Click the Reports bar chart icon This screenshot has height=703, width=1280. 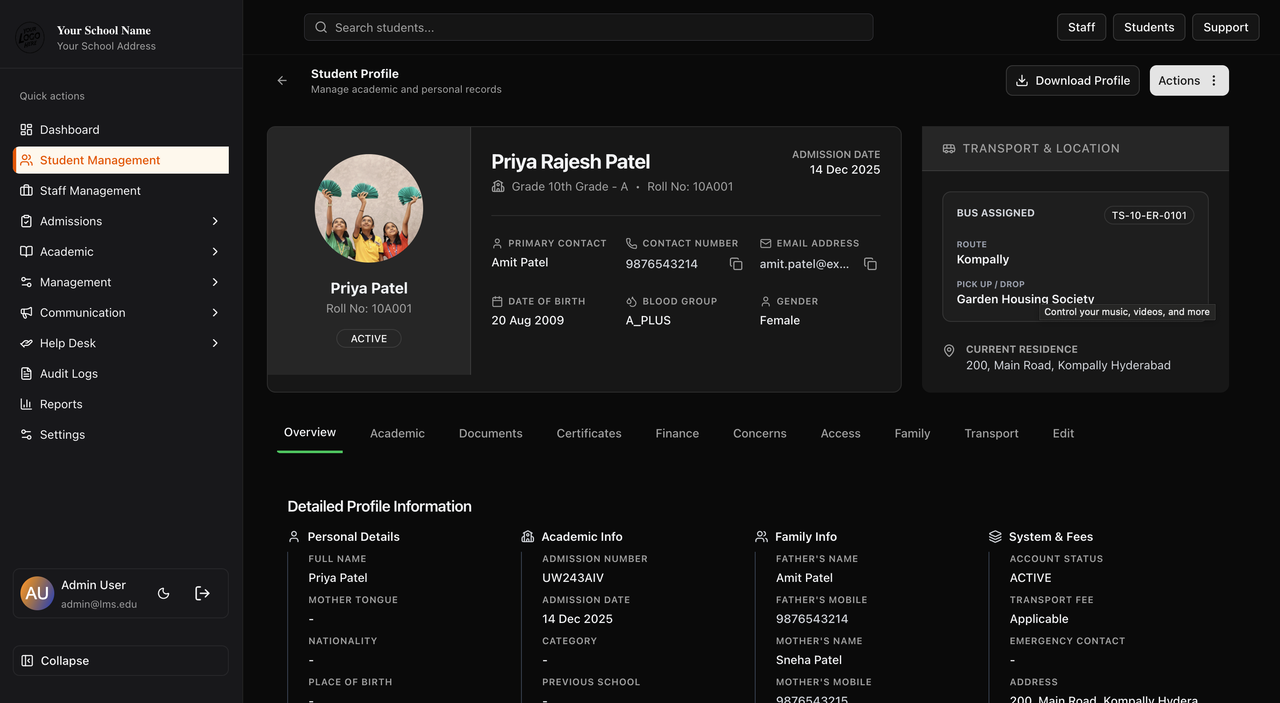tap(26, 404)
